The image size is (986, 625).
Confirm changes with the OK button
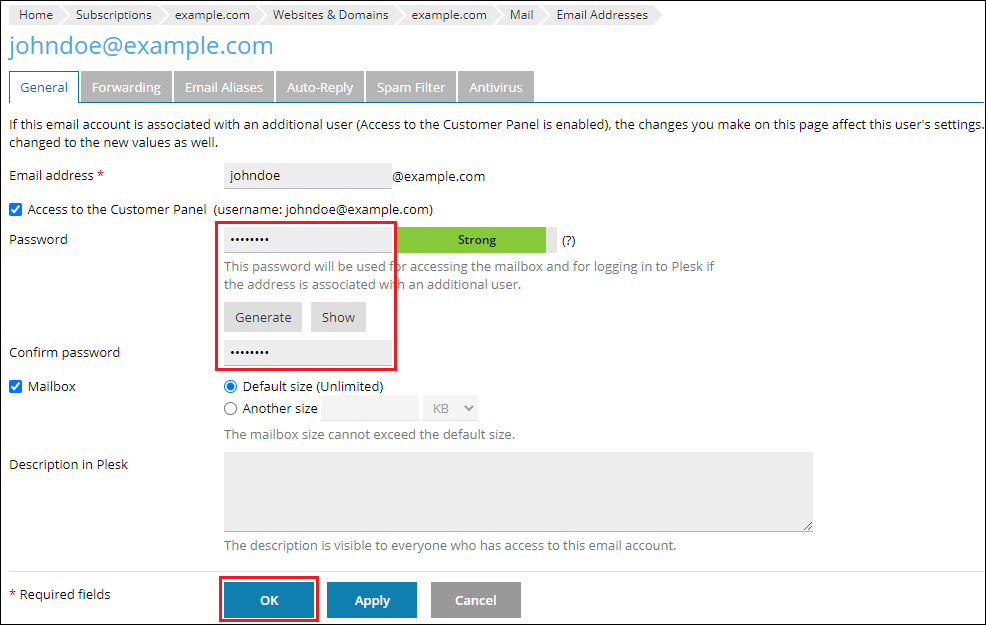tap(269, 600)
